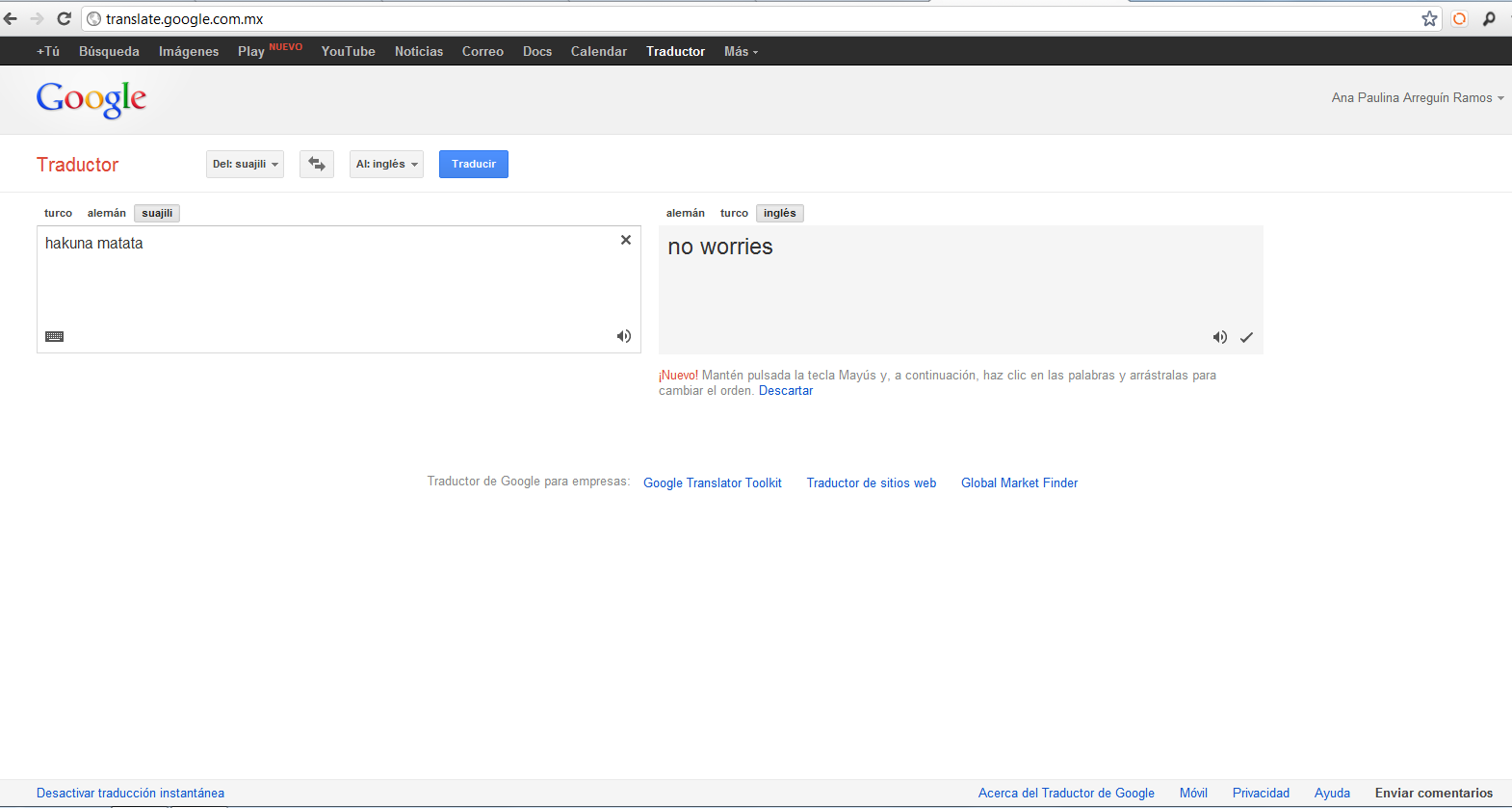The image size is (1512, 808).
Task: Select inglés target language button
Action: (x=780, y=214)
